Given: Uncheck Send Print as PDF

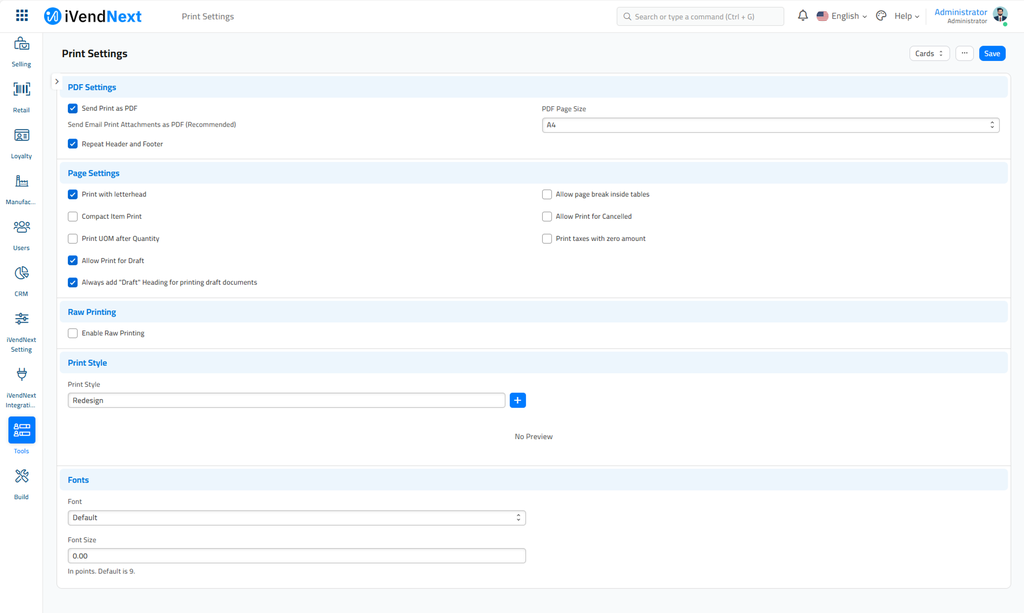Looking at the screenshot, I should 72,108.
